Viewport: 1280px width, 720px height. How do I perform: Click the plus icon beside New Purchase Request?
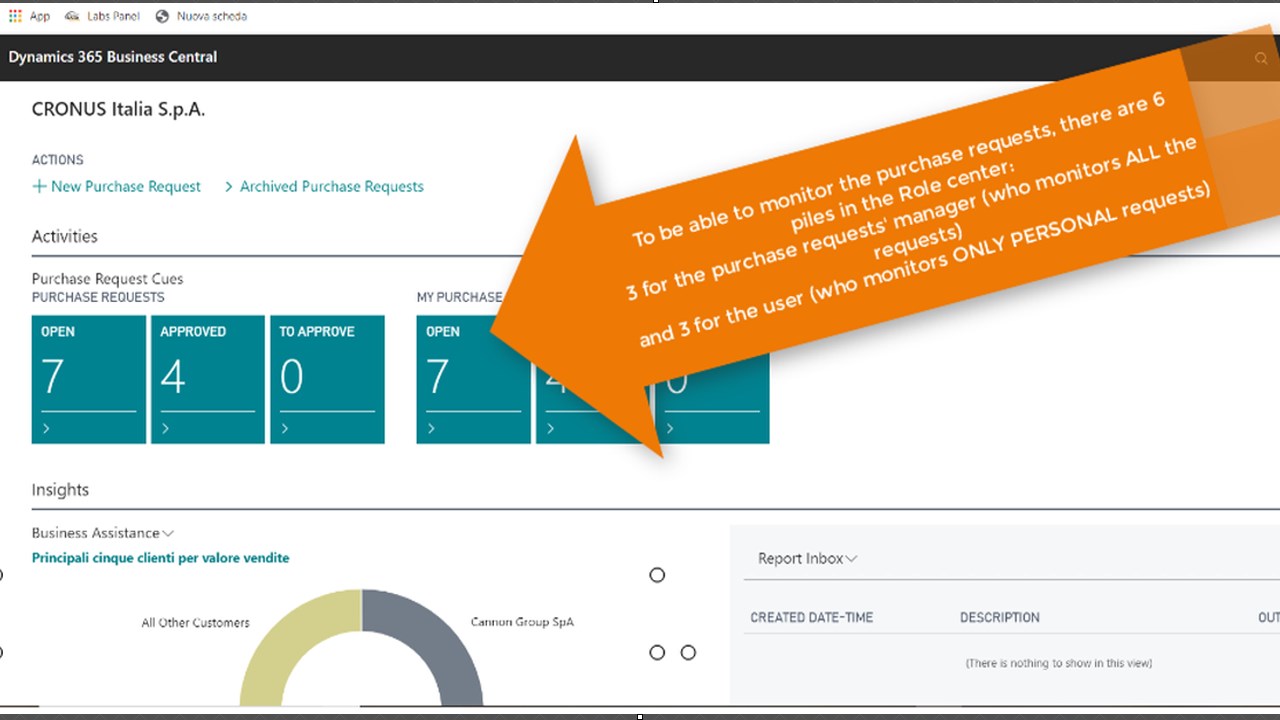tap(39, 186)
